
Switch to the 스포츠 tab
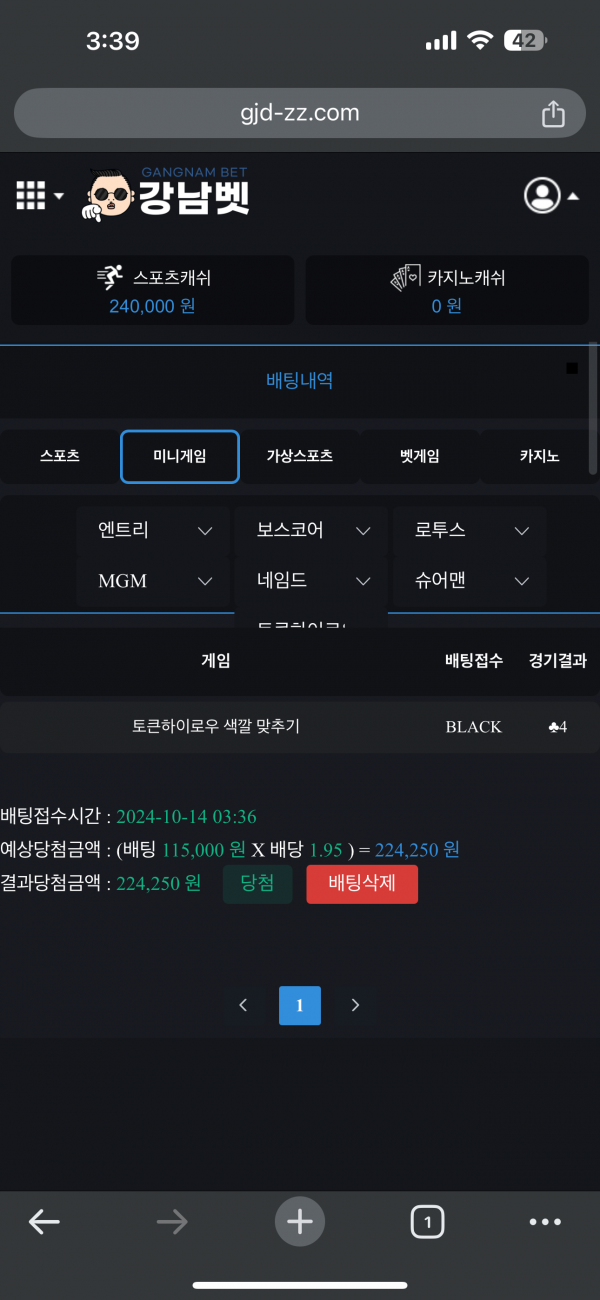coord(60,456)
